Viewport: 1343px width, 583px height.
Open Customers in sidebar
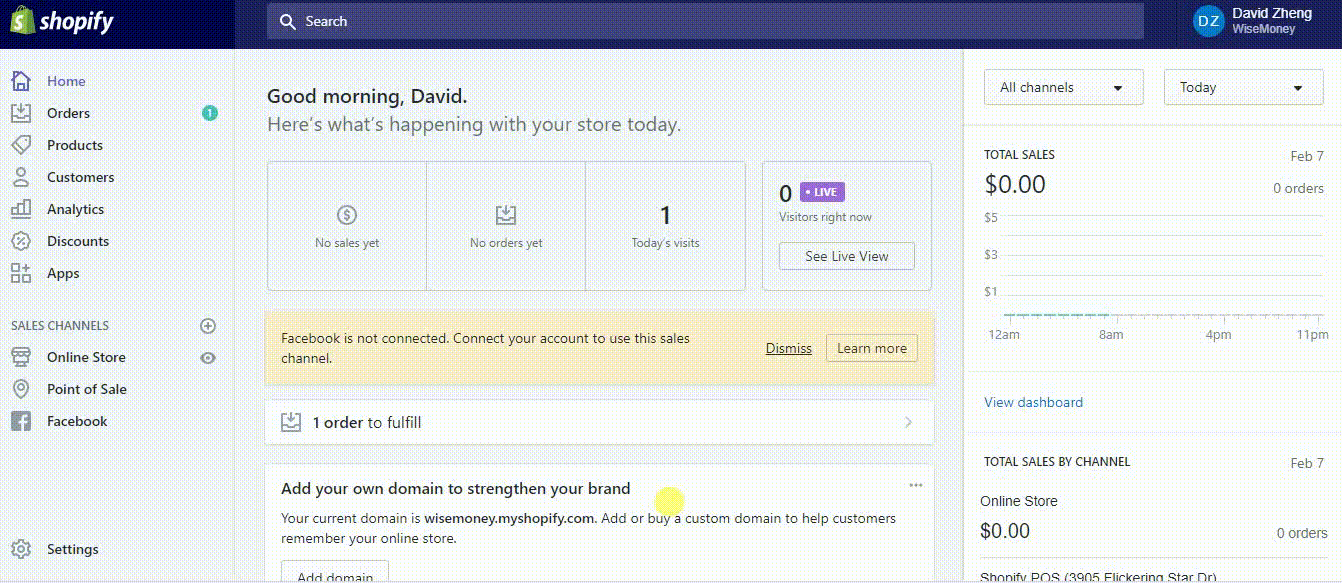[80, 177]
